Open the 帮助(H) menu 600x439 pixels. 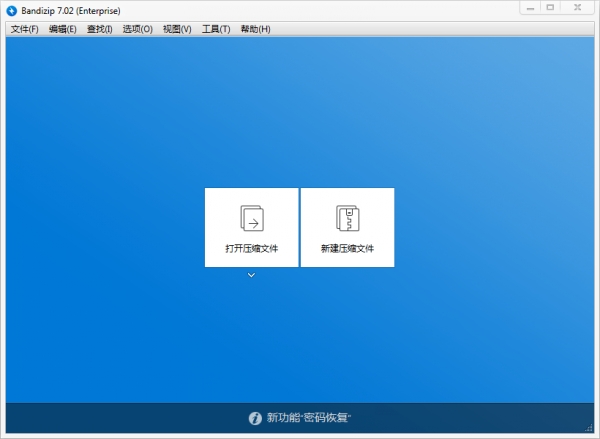click(x=255, y=29)
